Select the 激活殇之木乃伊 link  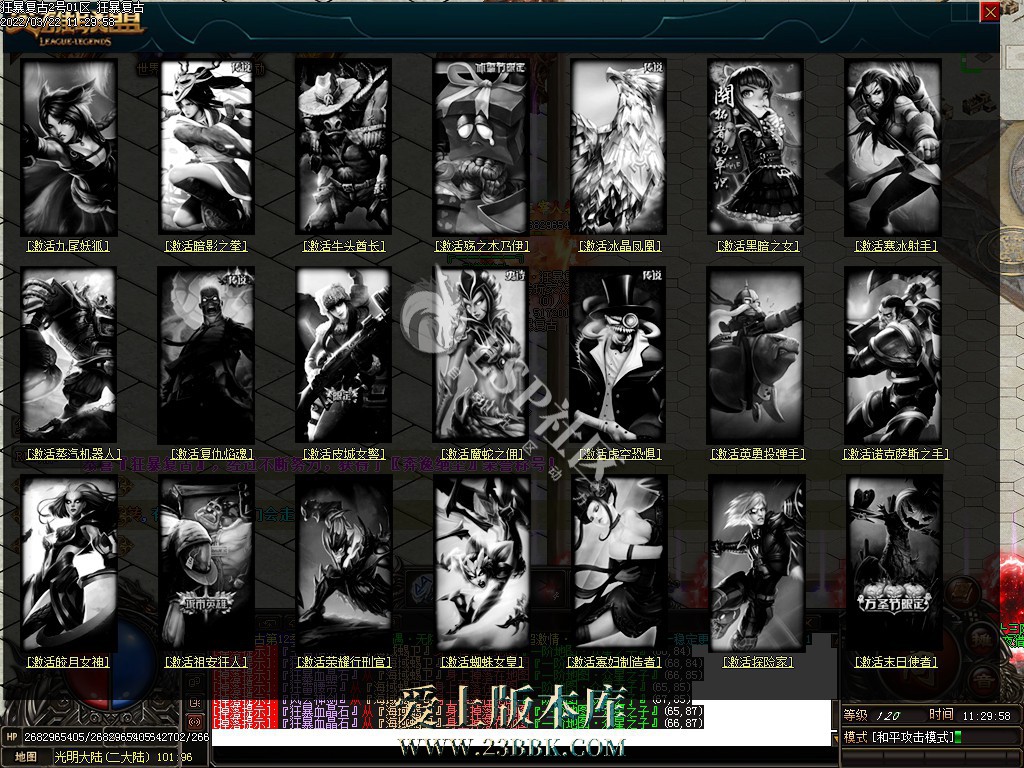(482, 246)
